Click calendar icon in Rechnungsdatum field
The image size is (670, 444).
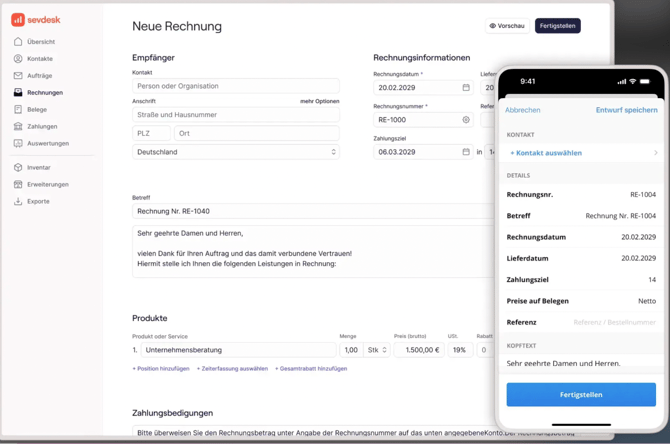[466, 88]
